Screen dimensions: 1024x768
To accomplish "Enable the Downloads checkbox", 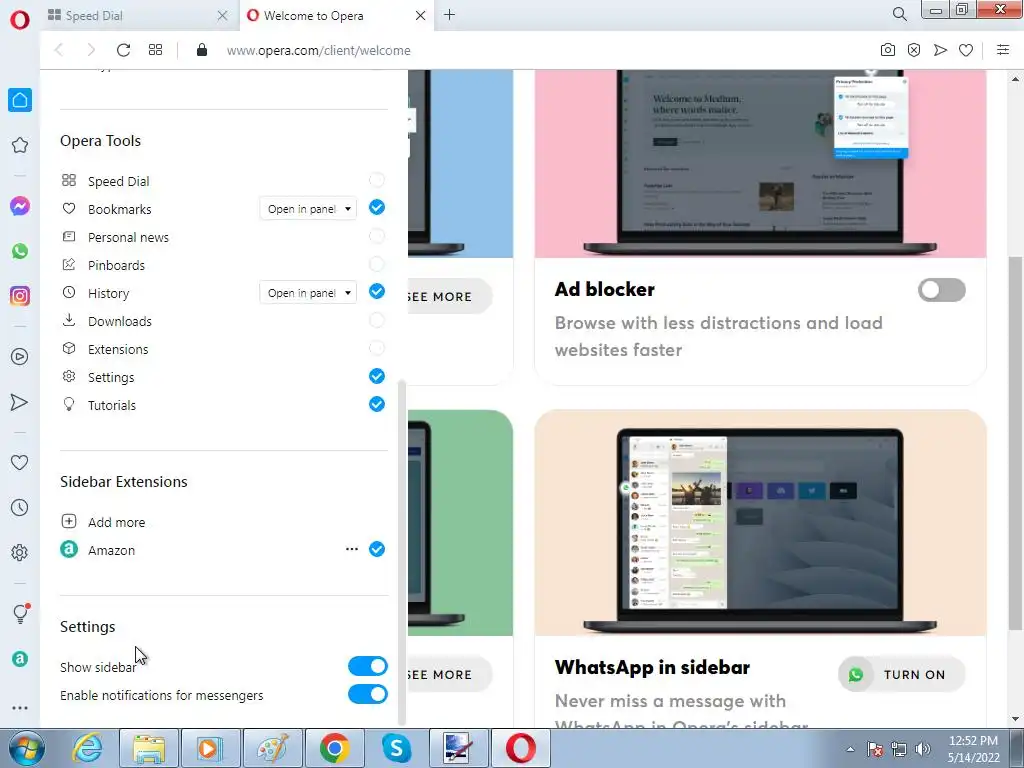I will 377,320.
